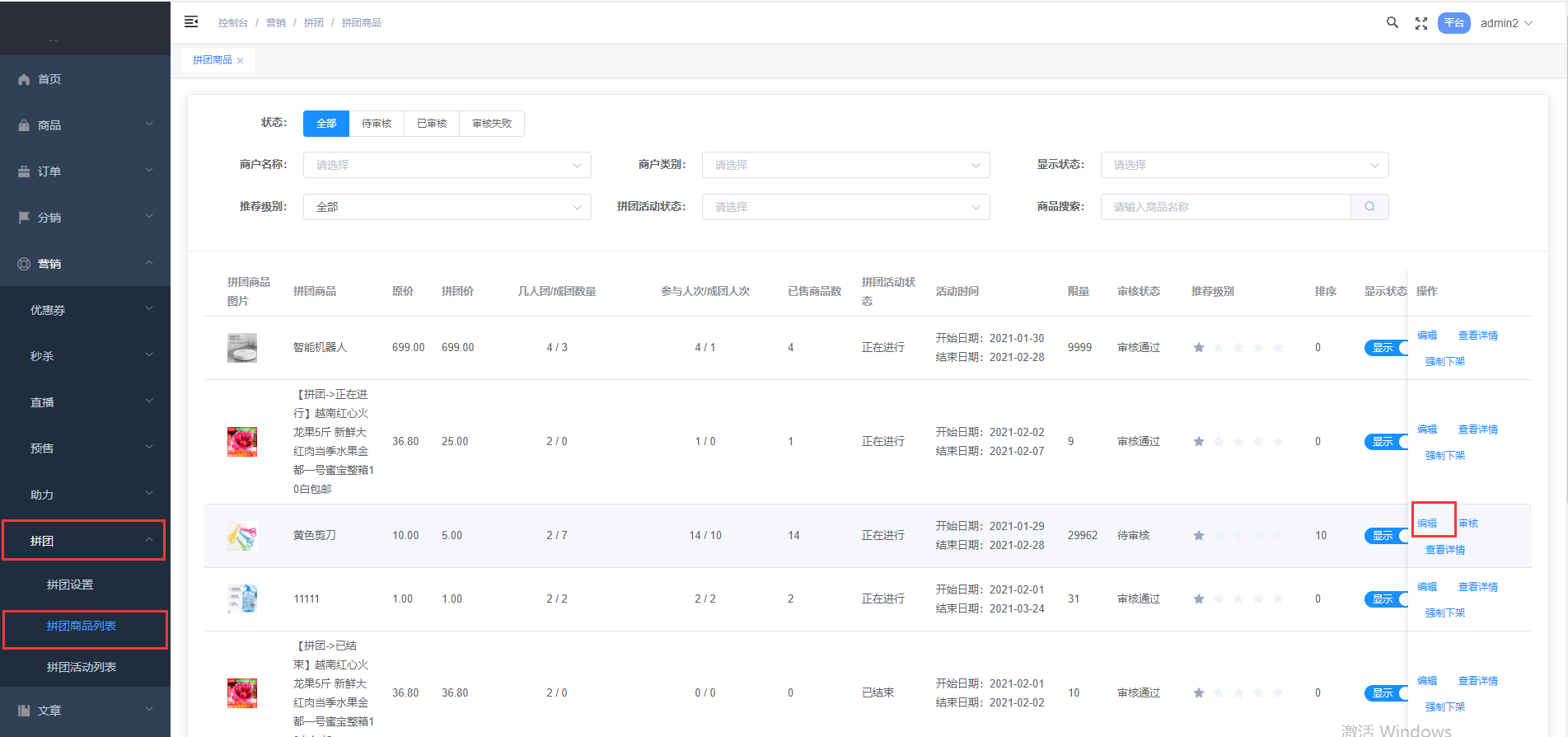1568x737 pixels.
Task: Expand the 显示状态 dropdown
Action: click(x=1243, y=165)
